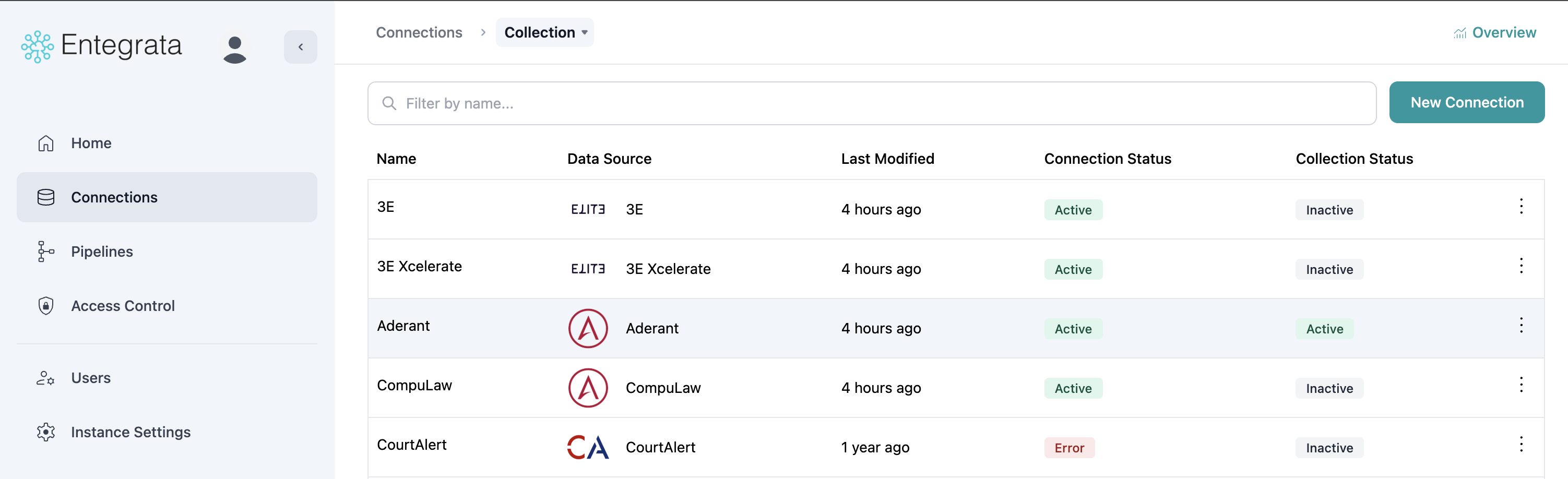
Task: Open the user profile avatar icon
Action: pyautogui.click(x=234, y=49)
